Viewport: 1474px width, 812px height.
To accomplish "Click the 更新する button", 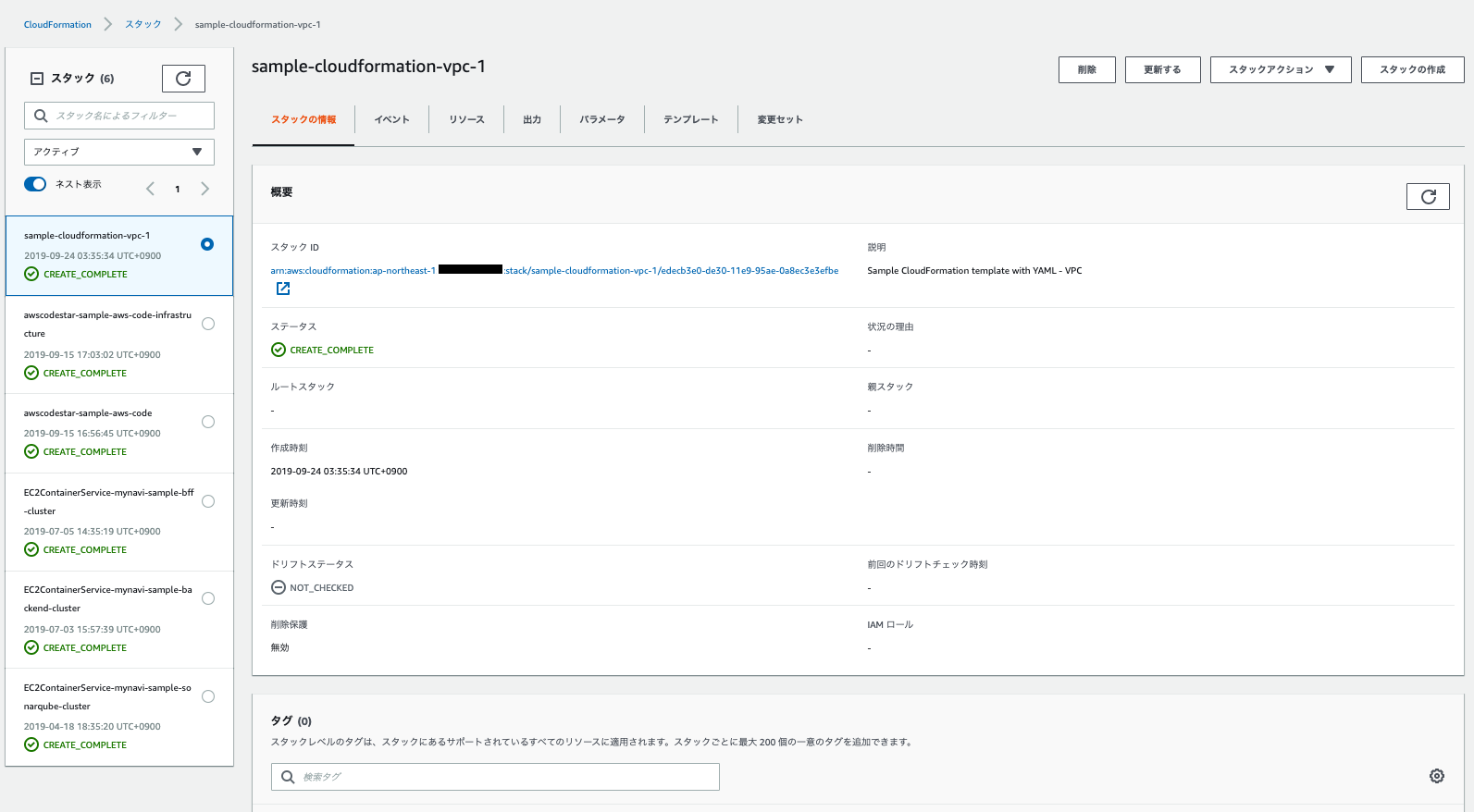I will [x=1162, y=69].
